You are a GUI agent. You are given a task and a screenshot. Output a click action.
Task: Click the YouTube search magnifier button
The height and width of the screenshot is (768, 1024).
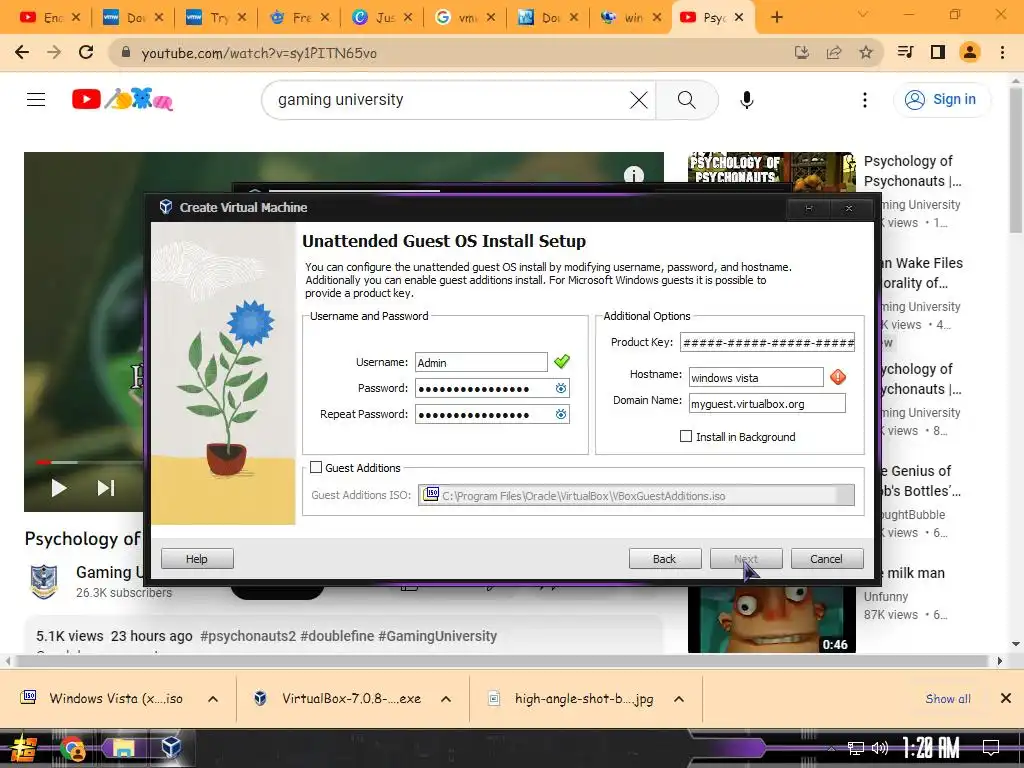tap(686, 100)
